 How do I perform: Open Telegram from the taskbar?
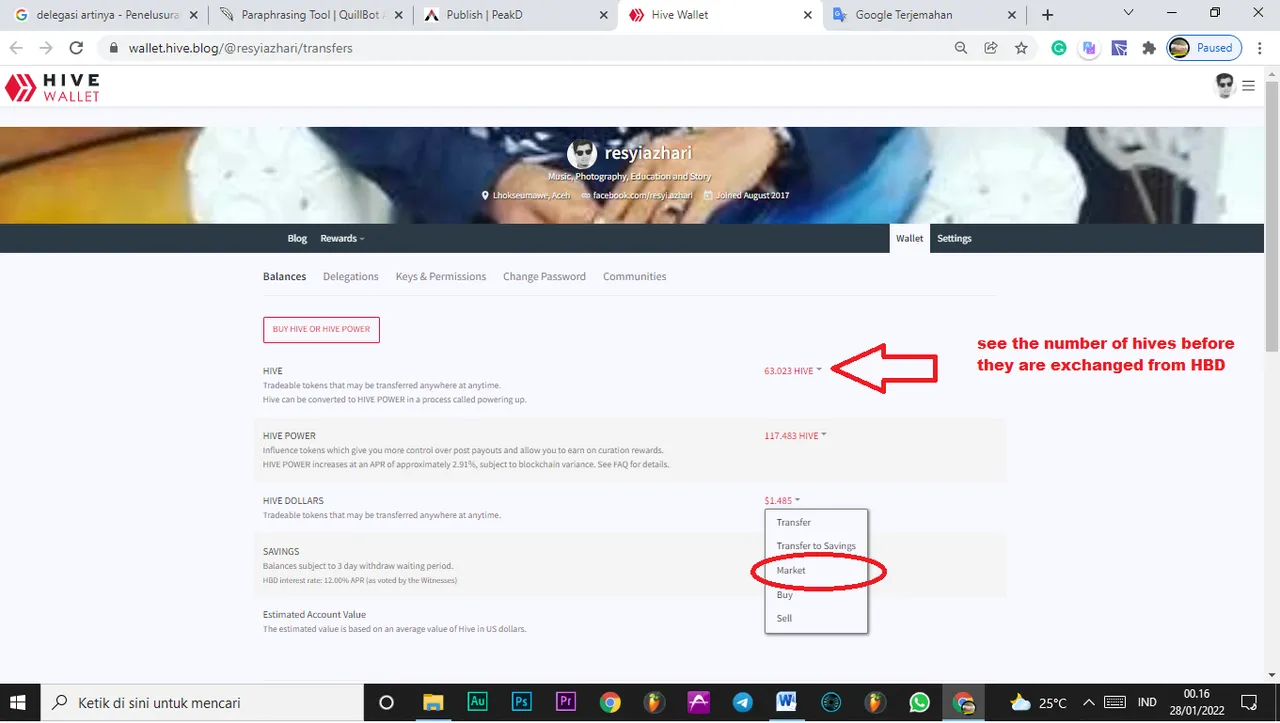pos(742,702)
